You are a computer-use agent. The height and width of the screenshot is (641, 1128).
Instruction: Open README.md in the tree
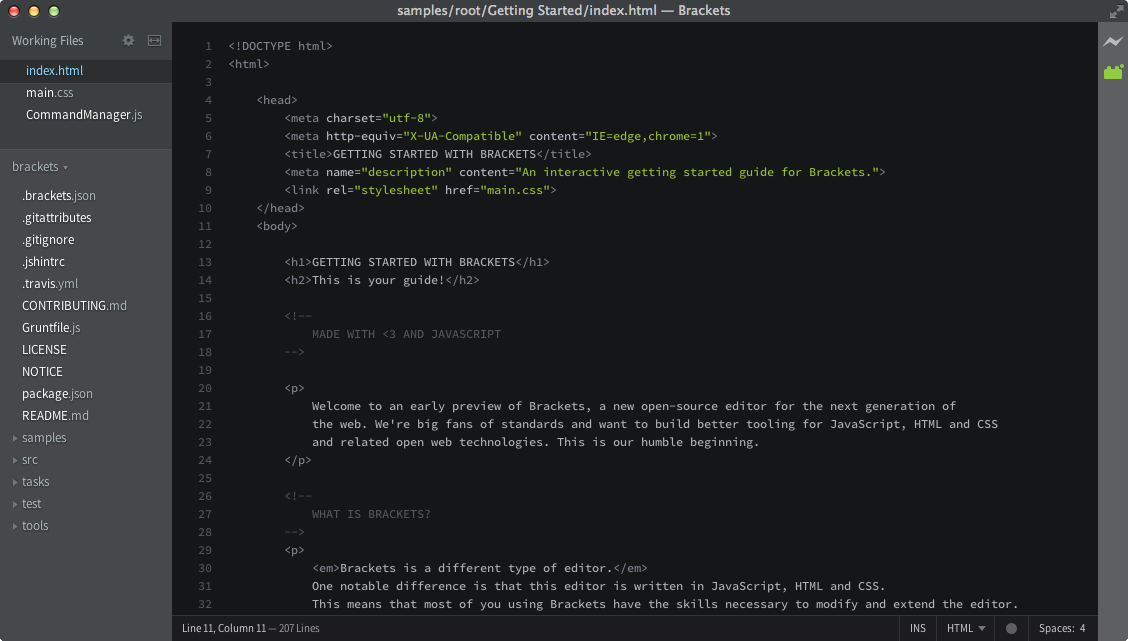55,416
